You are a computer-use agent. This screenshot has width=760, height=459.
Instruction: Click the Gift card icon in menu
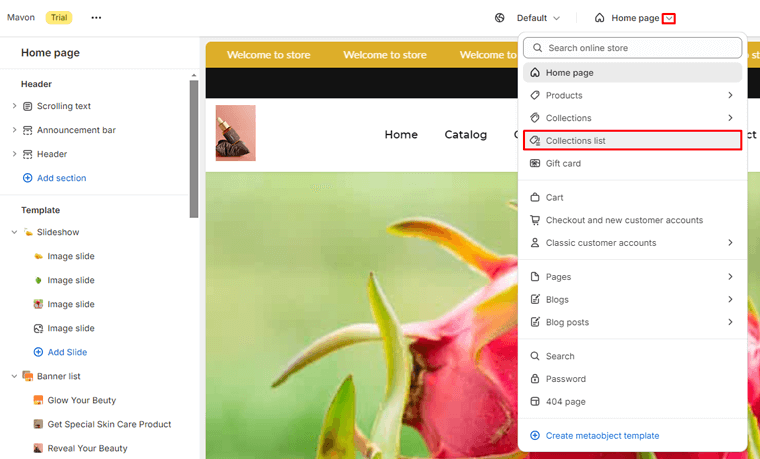(x=535, y=163)
